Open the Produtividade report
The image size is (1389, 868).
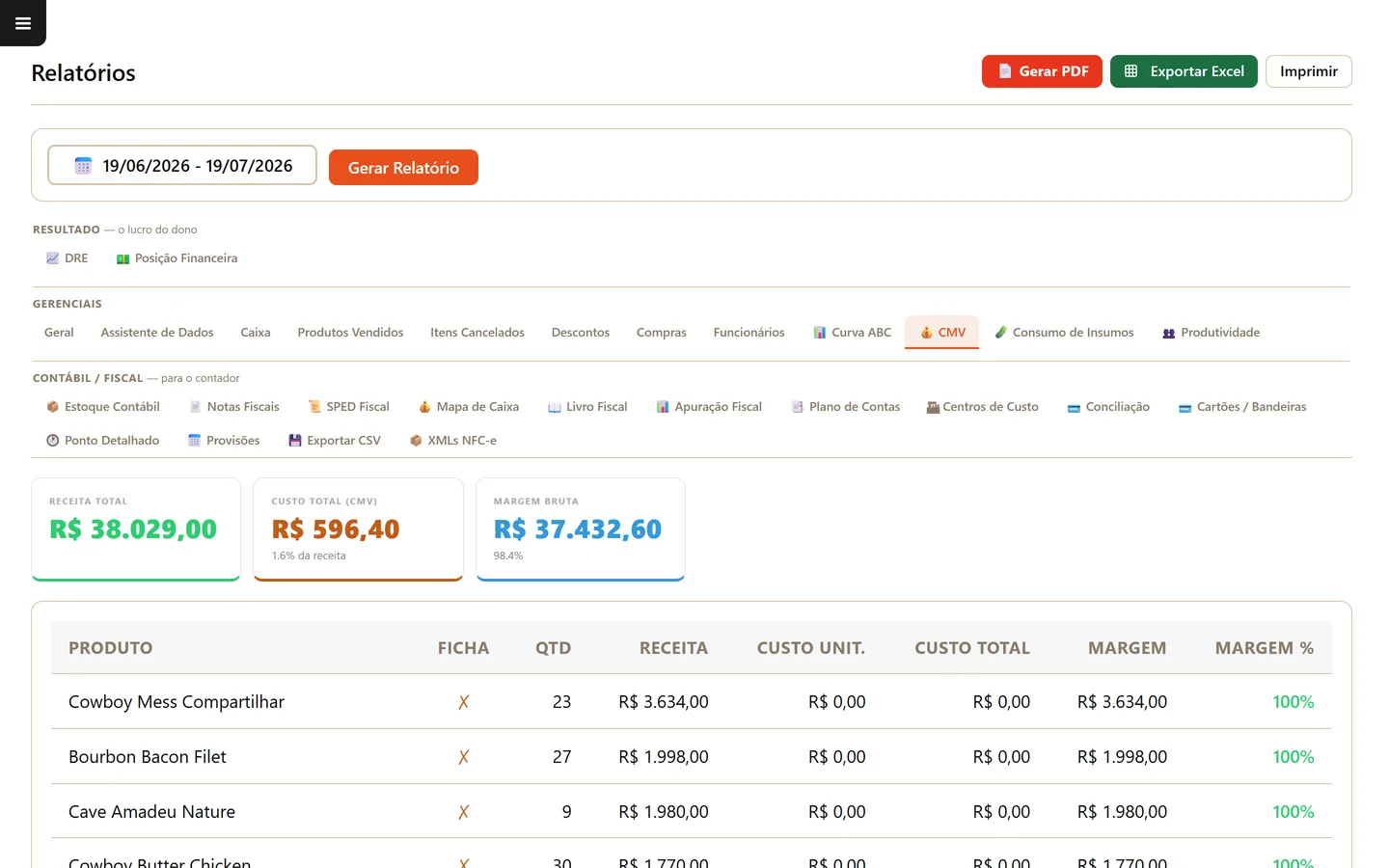[1211, 333]
